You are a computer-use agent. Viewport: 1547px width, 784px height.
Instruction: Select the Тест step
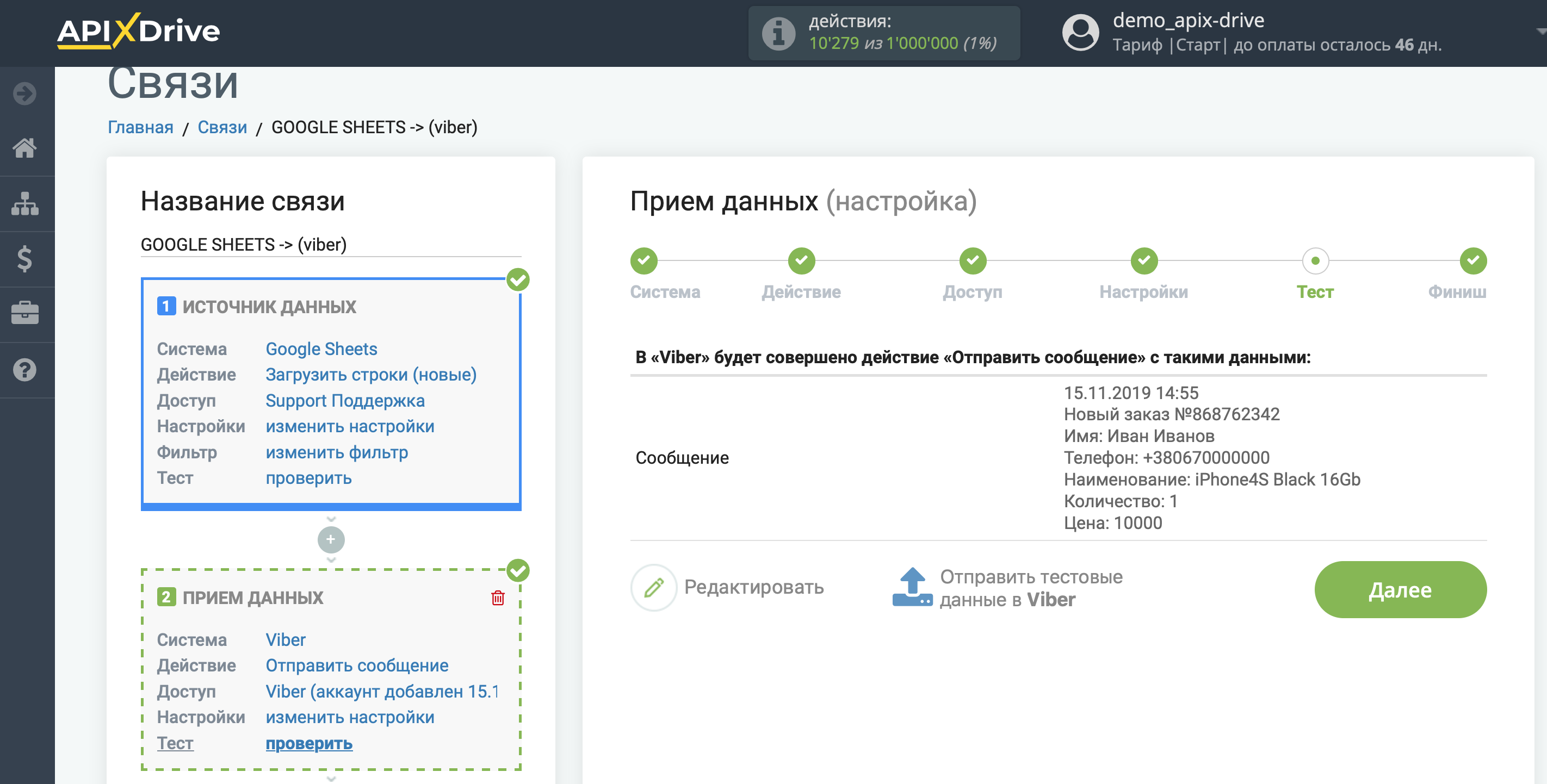point(1315,260)
